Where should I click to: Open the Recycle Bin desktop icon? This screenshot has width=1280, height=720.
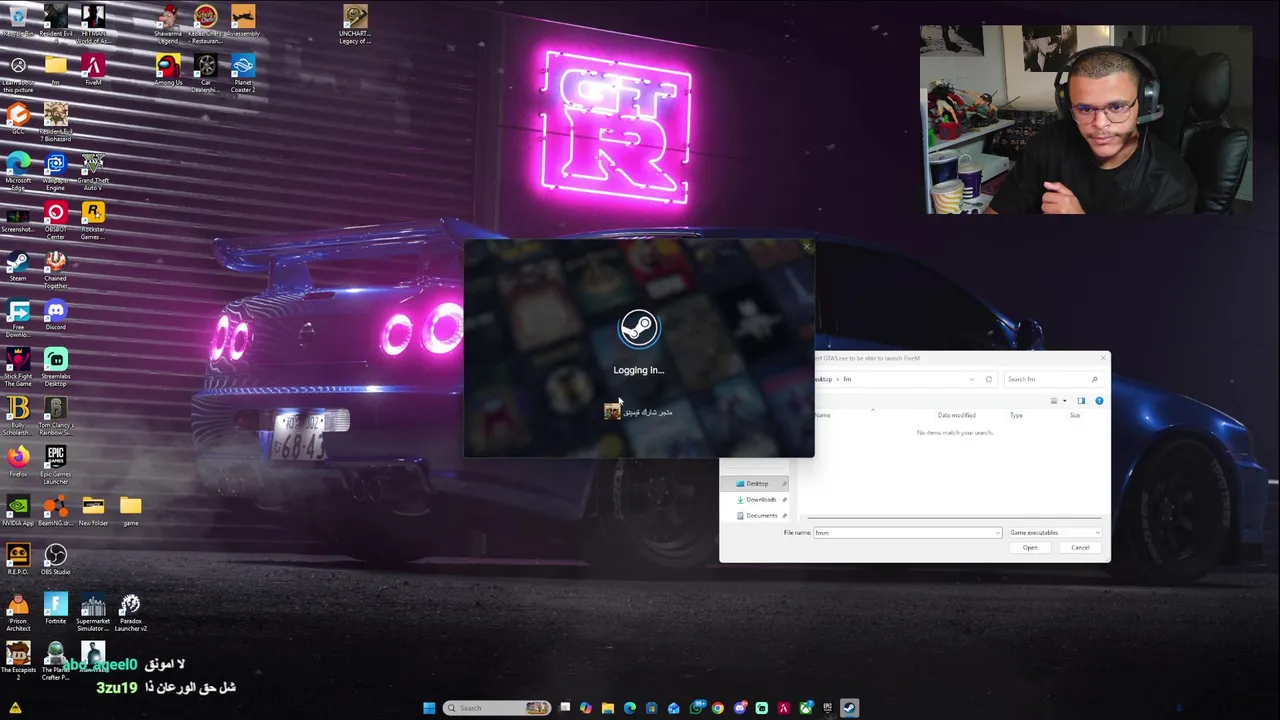(18, 22)
